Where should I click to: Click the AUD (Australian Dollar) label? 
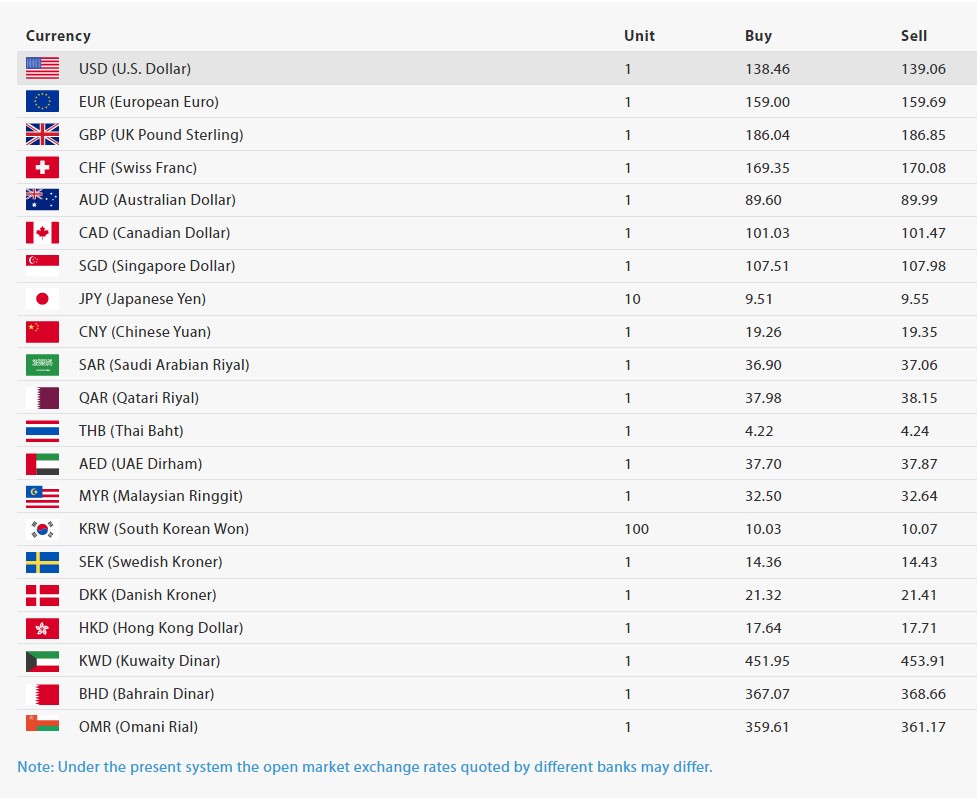tap(157, 200)
